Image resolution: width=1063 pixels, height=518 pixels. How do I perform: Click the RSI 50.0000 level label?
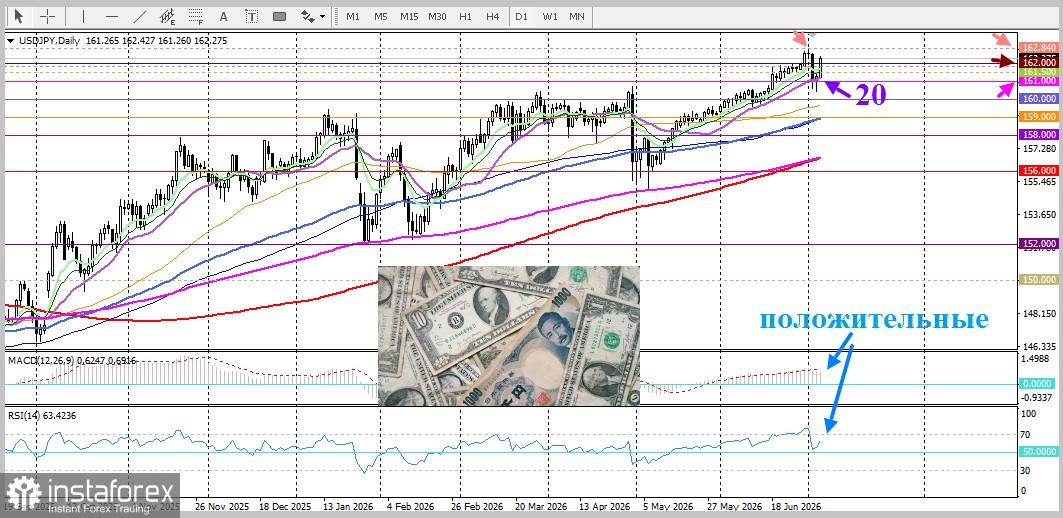point(1038,452)
